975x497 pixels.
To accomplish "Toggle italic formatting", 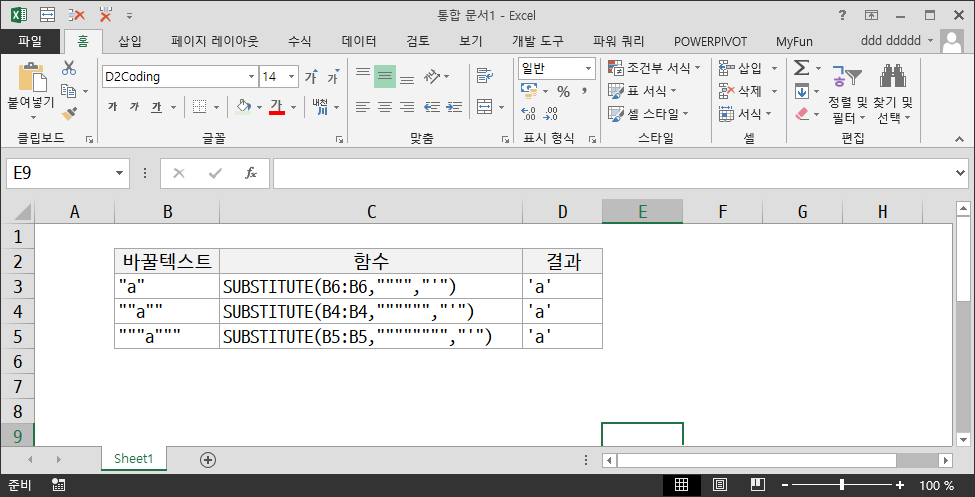I will [x=134, y=107].
